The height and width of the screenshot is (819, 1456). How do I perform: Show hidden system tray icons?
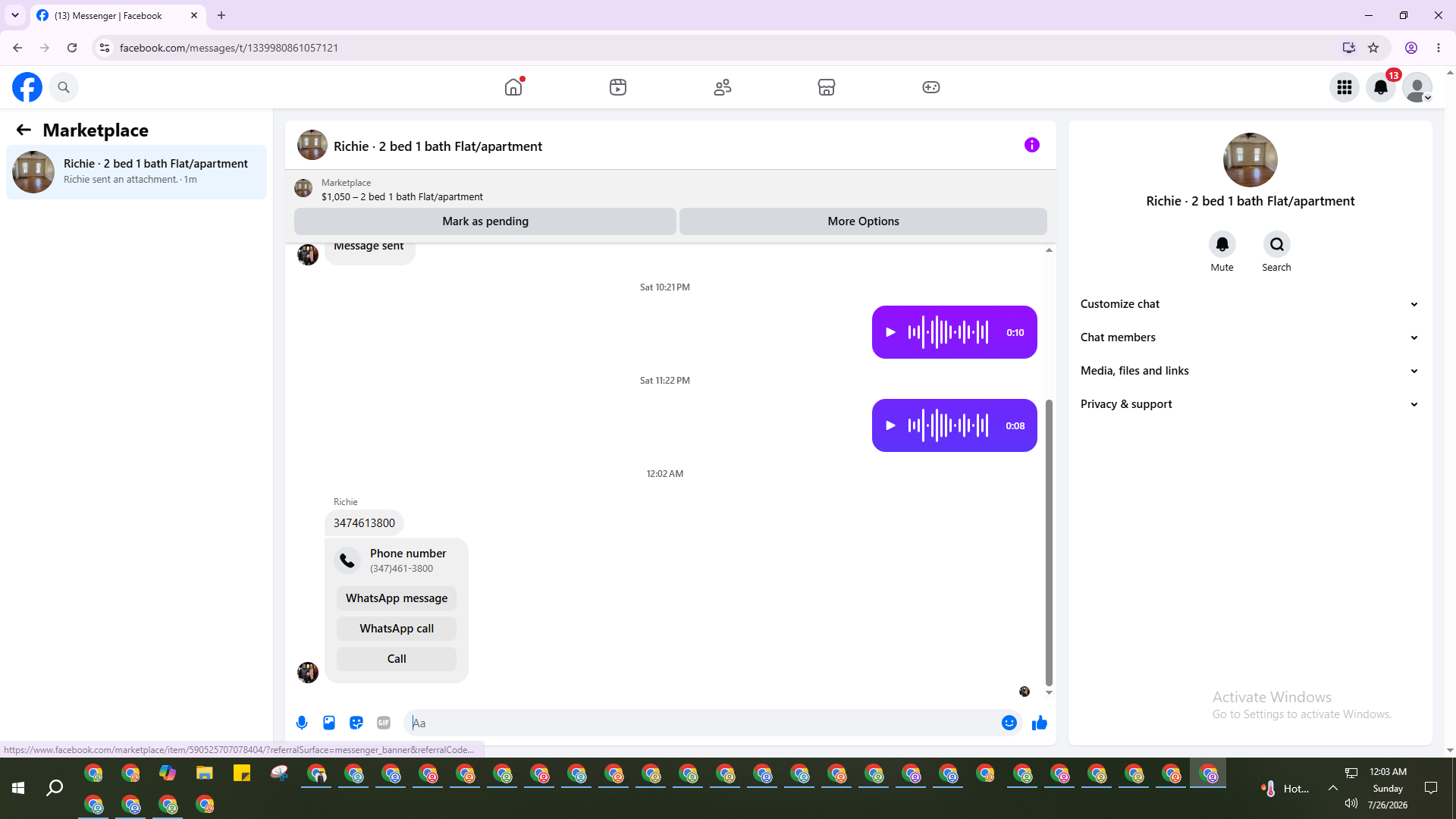(x=1332, y=788)
